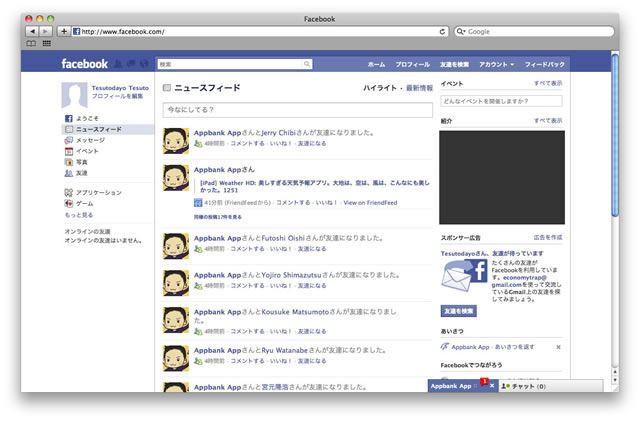Click avatar beside Yojiro Shimazutsu post
Screen dimensions: 640x421
pos(176,283)
